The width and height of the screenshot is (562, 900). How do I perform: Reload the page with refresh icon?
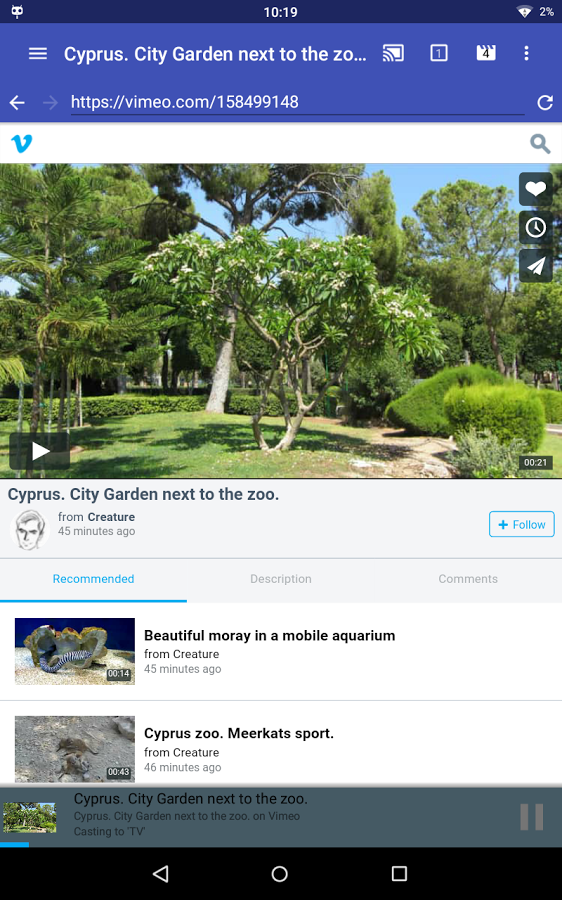[x=545, y=103]
